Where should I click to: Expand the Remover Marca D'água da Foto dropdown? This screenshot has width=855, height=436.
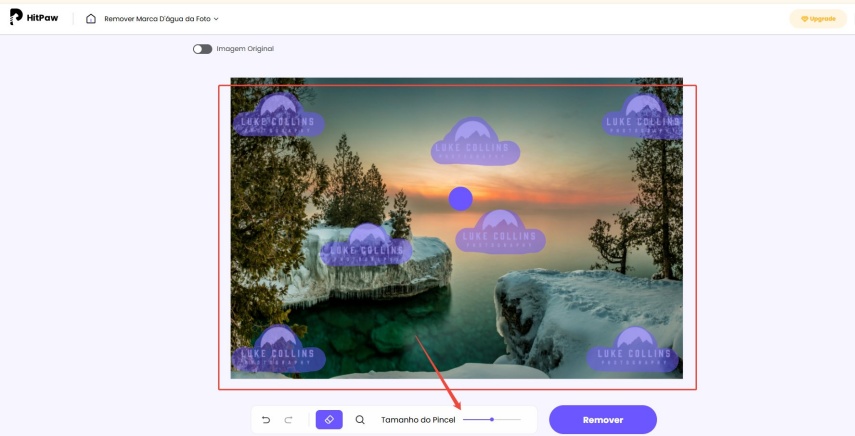[x=161, y=19]
